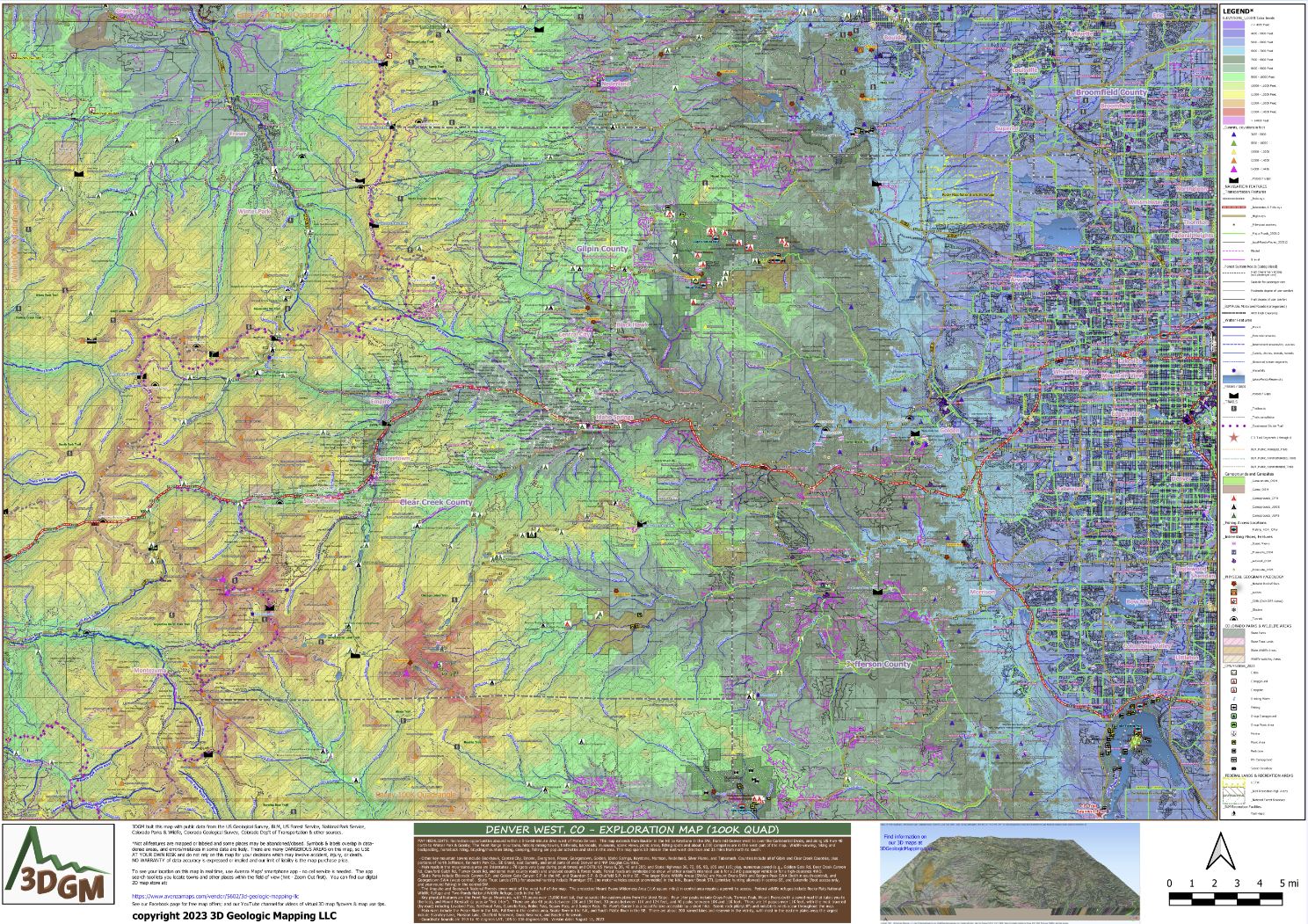Click the Morrison town label
The height and width of the screenshot is (924, 1308).
982,593
